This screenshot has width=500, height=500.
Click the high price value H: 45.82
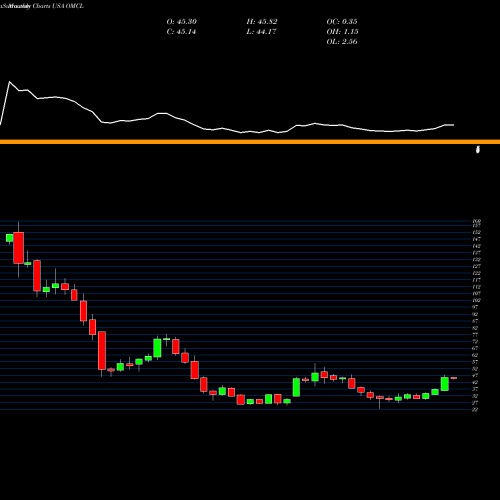(x=262, y=22)
